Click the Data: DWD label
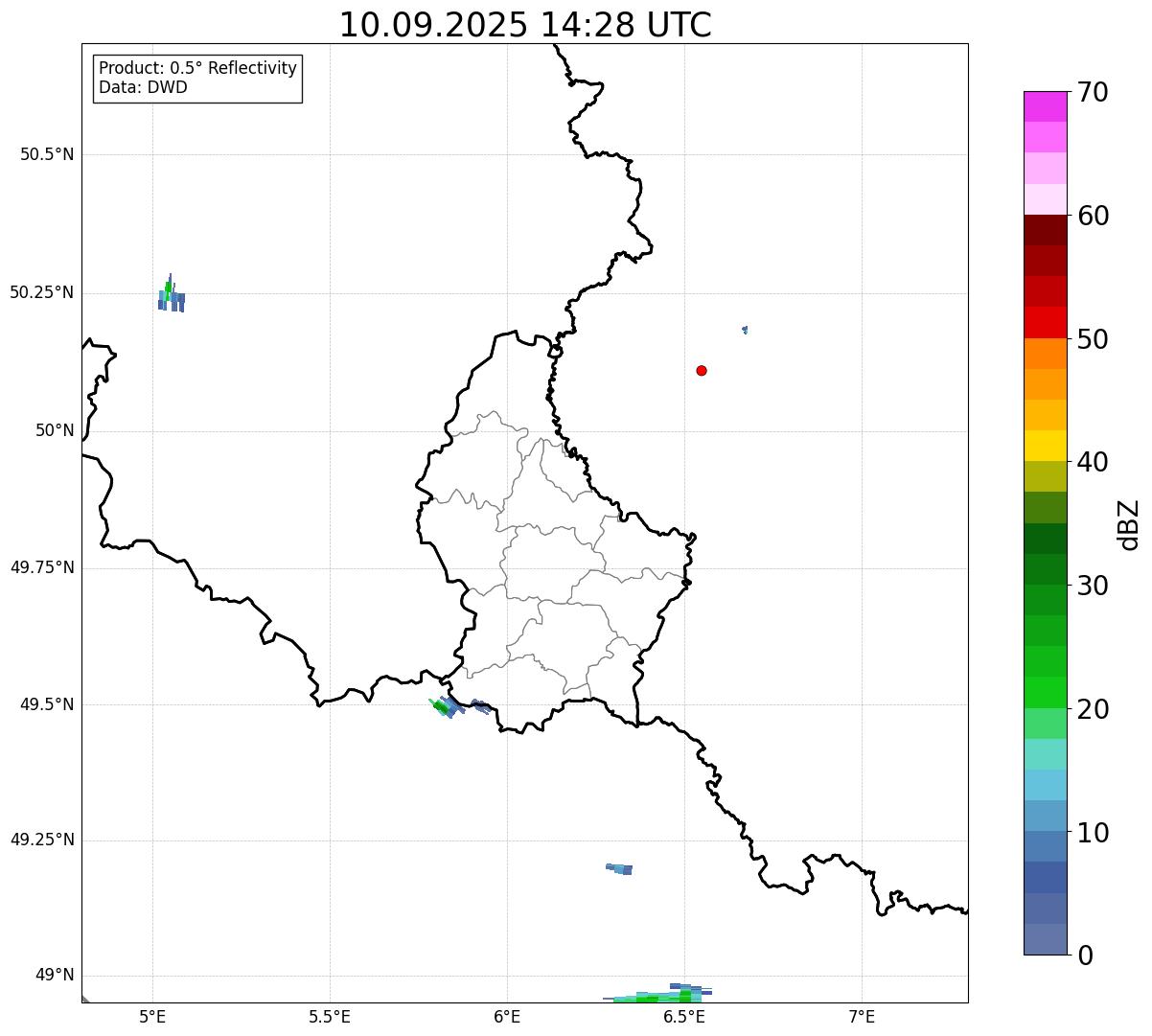1152x1036 pixels. pos(143,87)
